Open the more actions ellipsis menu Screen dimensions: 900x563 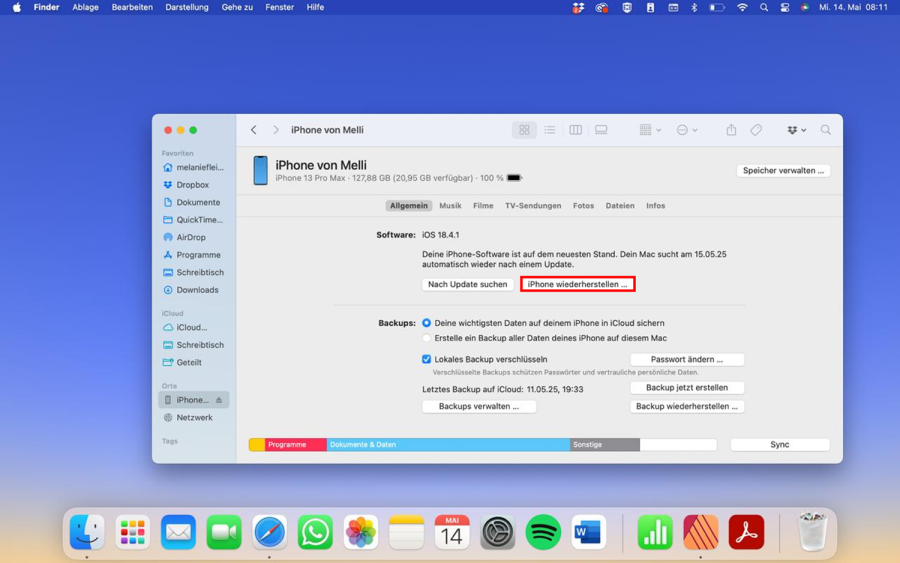click(687, 130)
